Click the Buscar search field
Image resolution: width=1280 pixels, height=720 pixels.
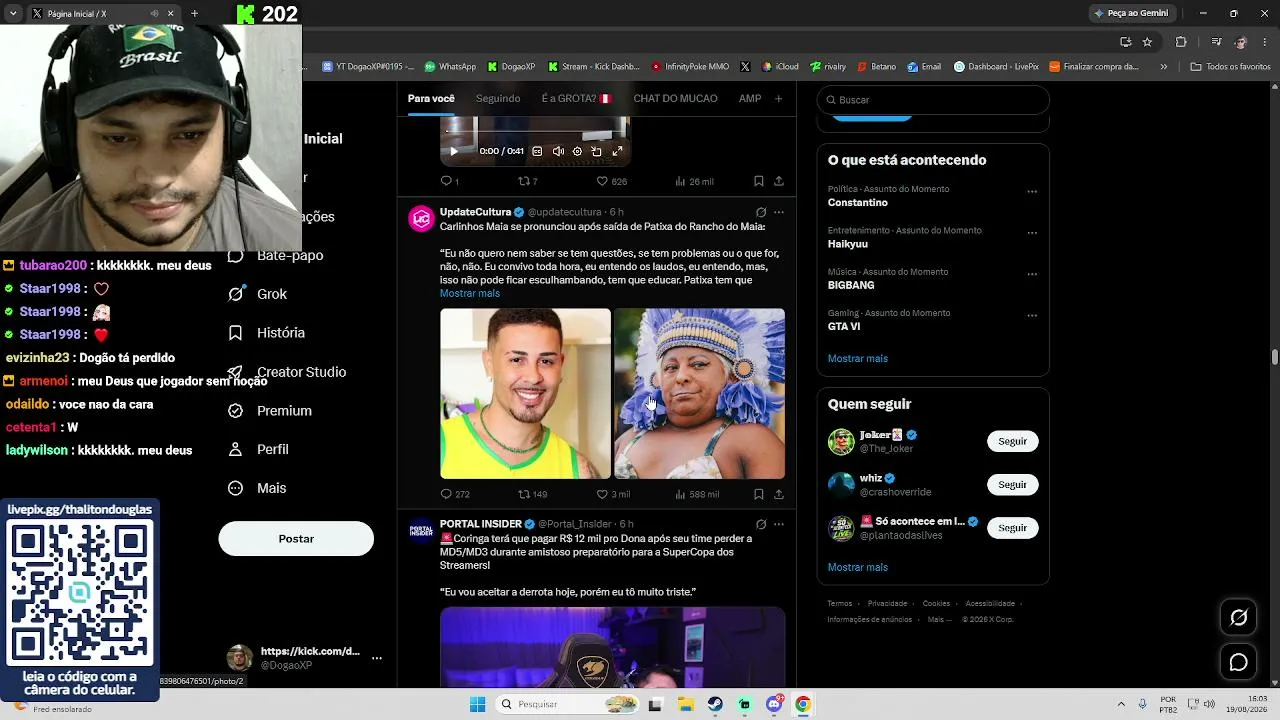933,100
